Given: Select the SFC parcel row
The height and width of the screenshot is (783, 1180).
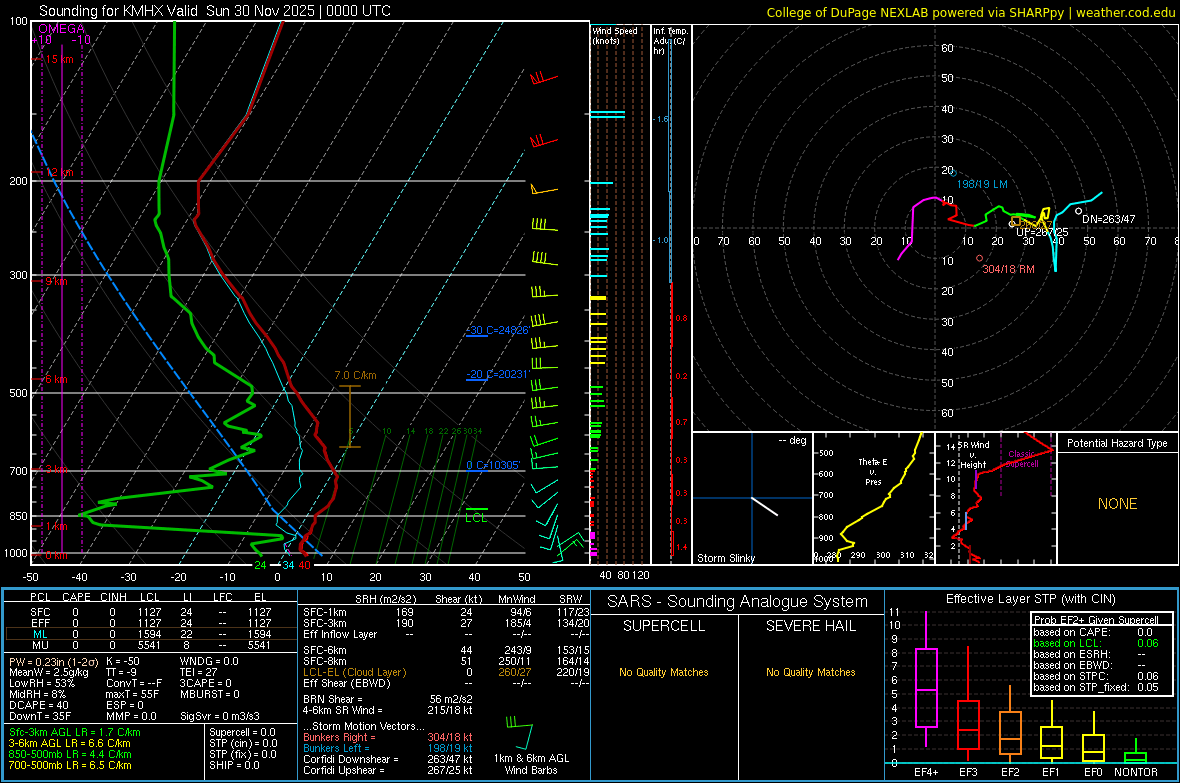Looking at the screenshot, I should click(150, 612).
